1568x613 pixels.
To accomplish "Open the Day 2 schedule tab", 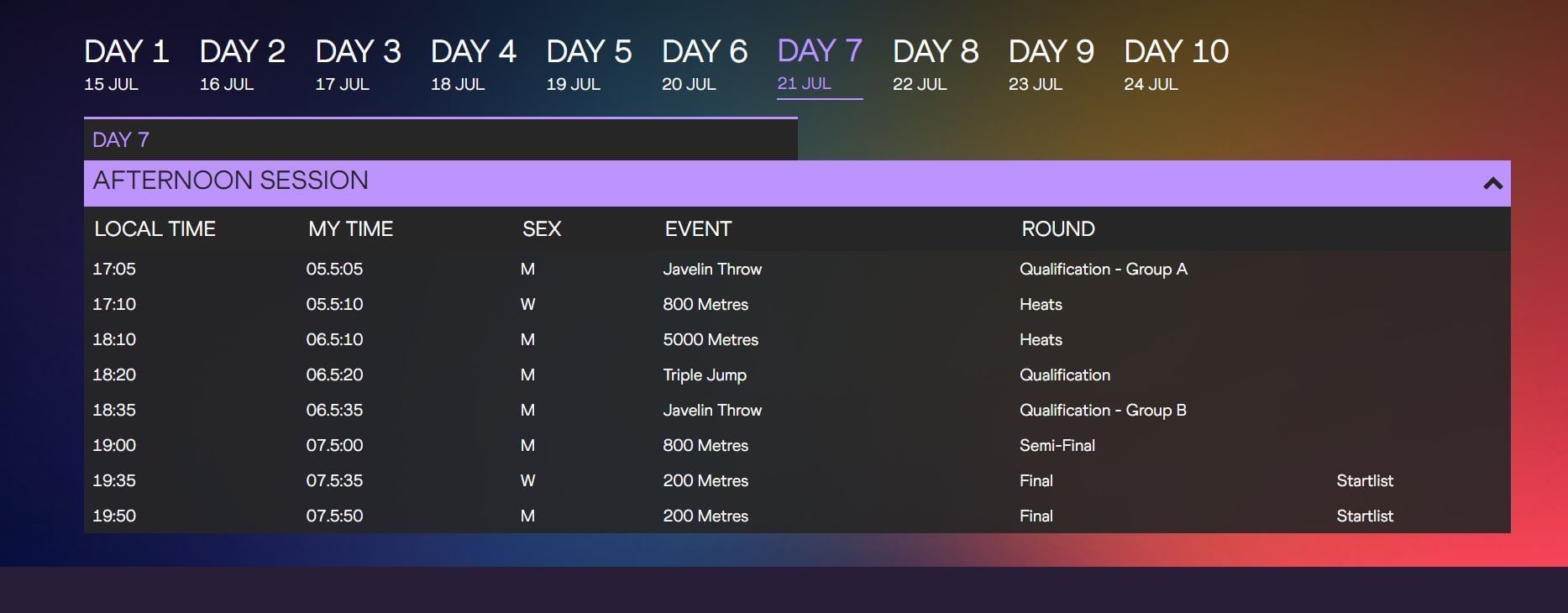I will 242,63.
